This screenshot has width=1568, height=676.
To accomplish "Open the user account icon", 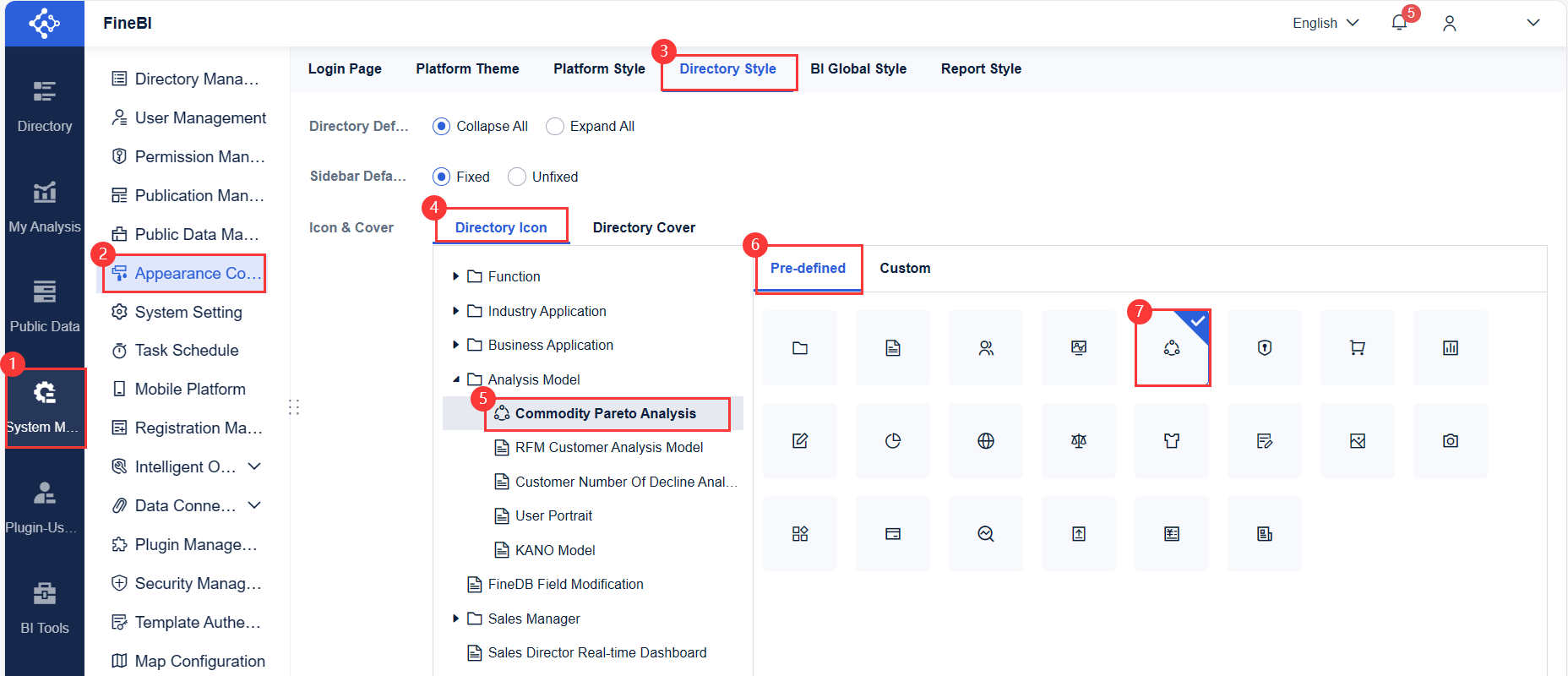I will point(1450,24).
